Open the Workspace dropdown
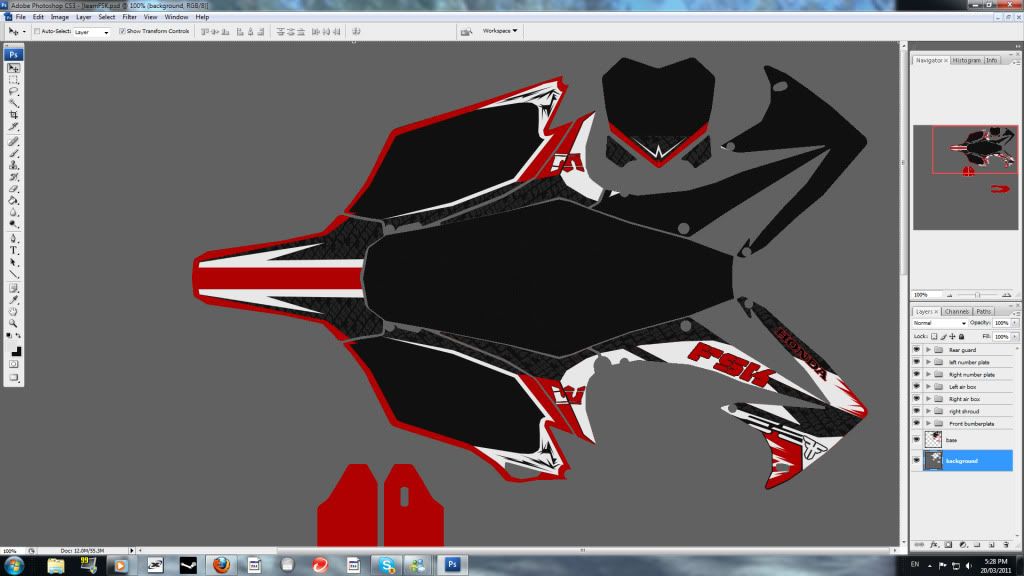 tap(500, 31)
